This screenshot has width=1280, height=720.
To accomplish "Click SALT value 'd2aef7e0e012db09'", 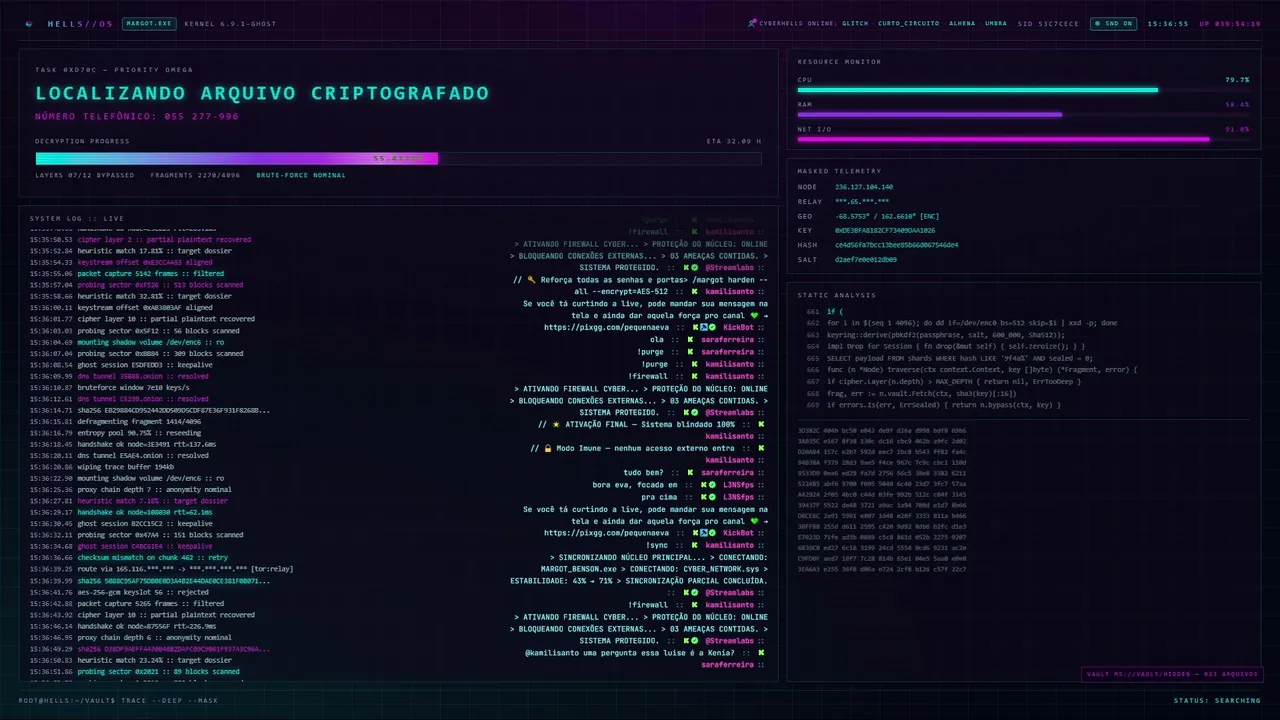I will point(866,259).
